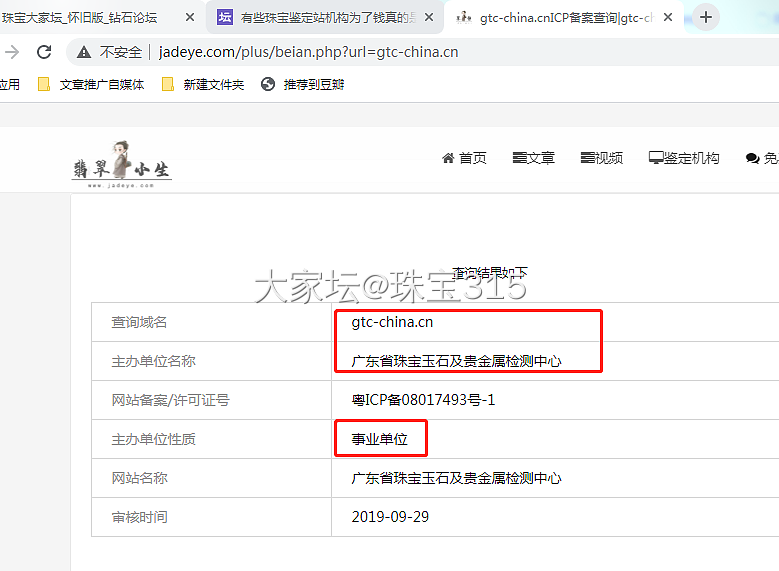Click the 粤ICP备08017493号-1 value

(x=423, y=400)
